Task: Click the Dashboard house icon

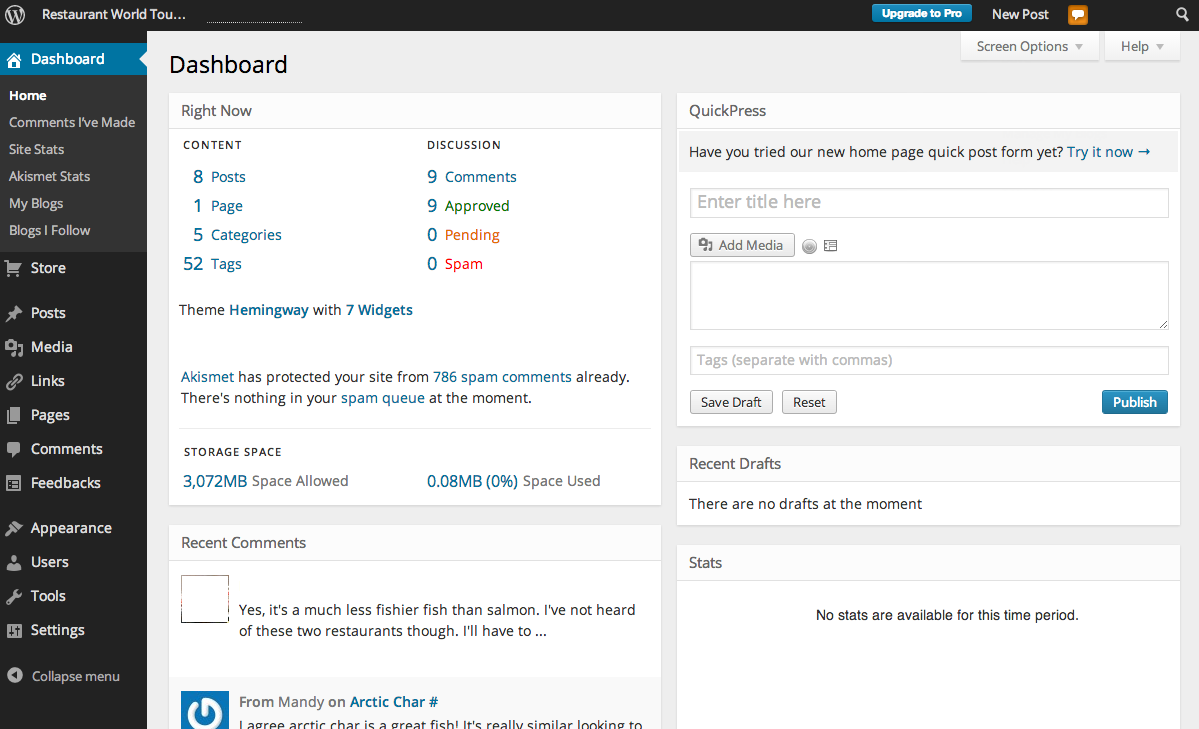Action: [14, 60]
